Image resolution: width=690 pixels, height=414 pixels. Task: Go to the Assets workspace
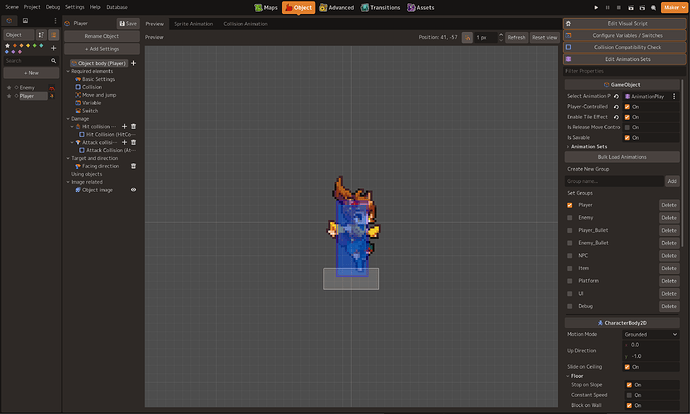(420, 7)
